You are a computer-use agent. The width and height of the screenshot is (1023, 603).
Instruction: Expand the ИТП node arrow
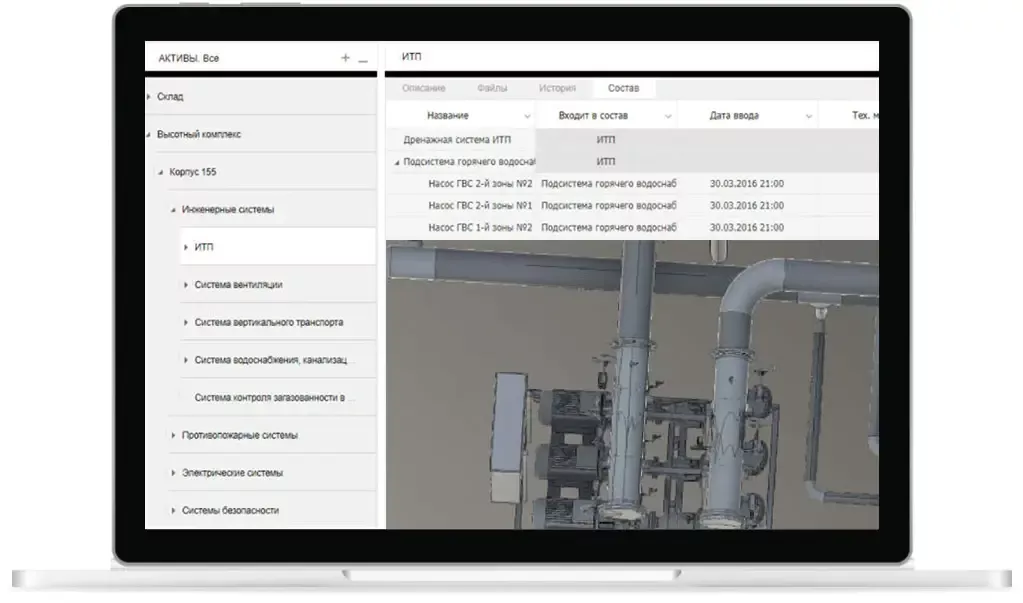(x=186, y=247)
